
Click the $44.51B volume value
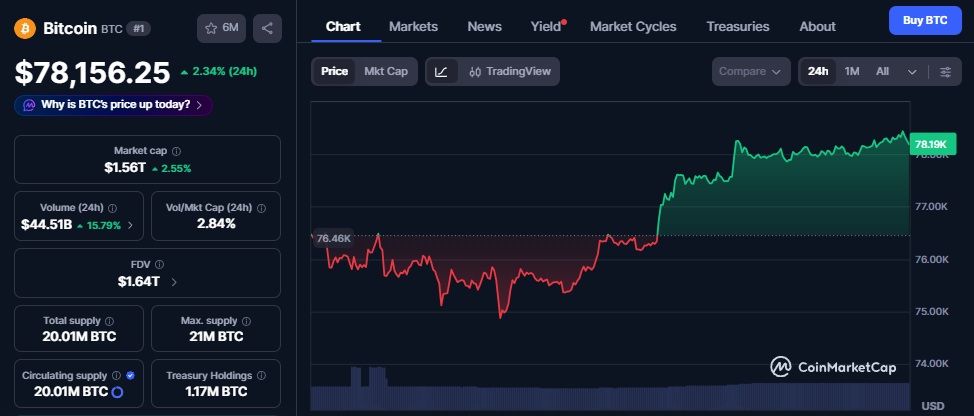(x=47, y=225)
